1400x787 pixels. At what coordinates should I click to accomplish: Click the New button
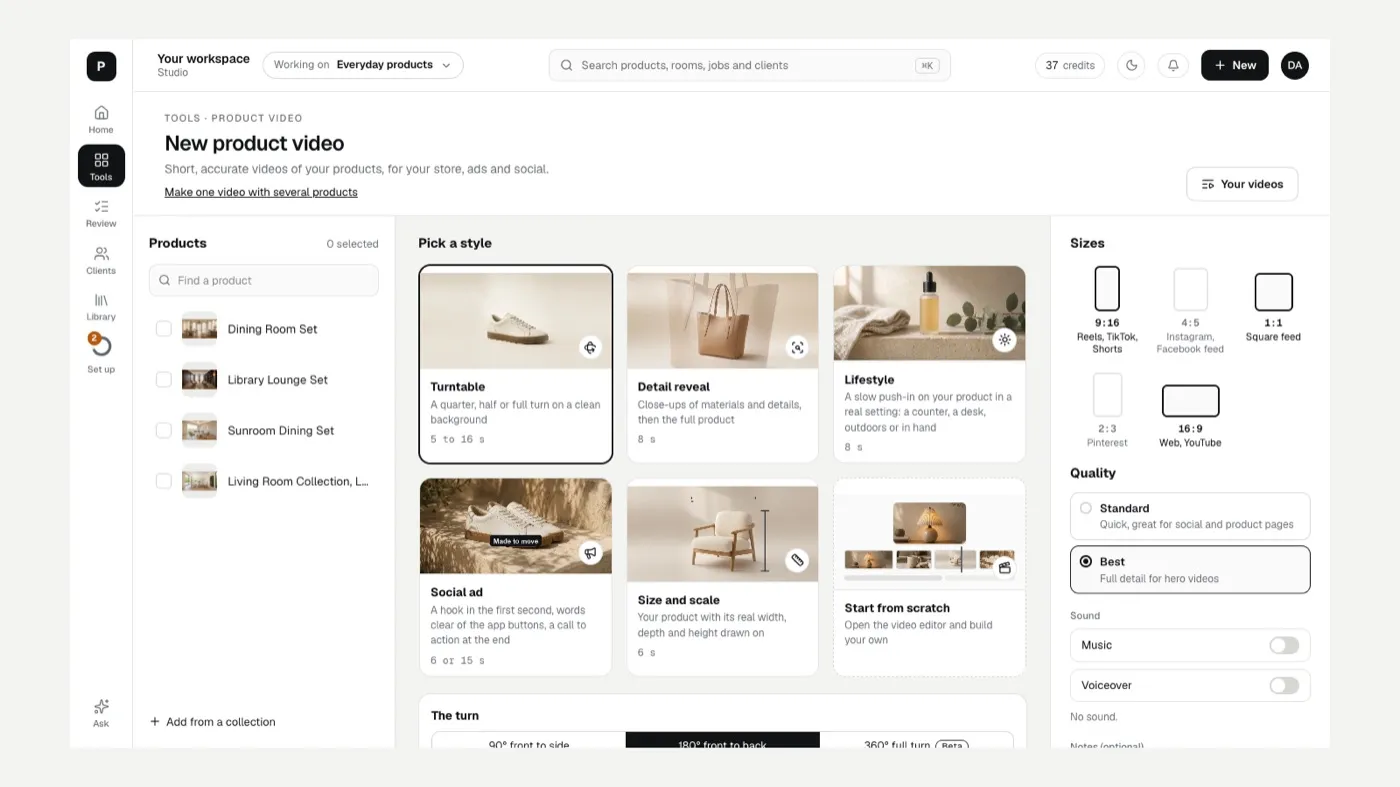coord(1235,65)
